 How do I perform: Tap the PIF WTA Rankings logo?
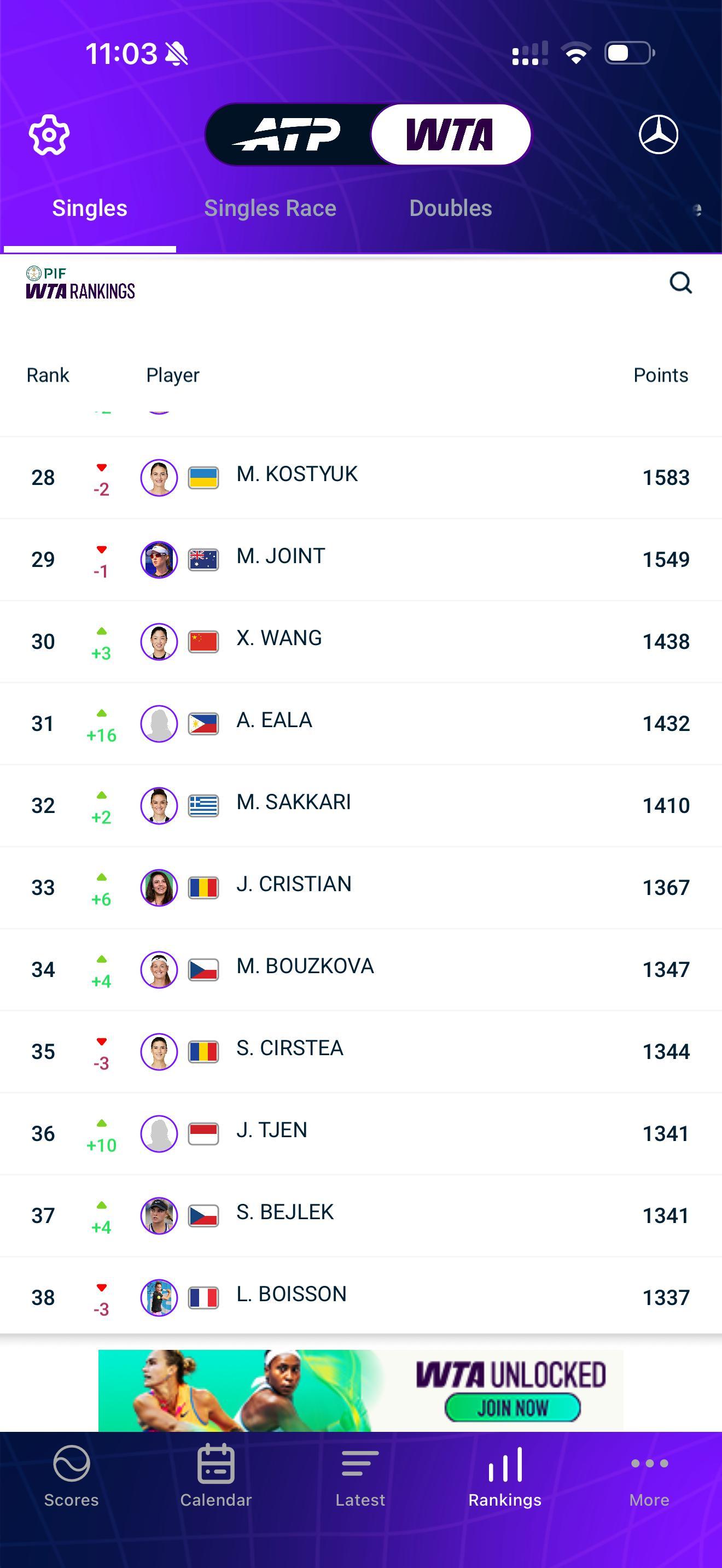[80, 283]
